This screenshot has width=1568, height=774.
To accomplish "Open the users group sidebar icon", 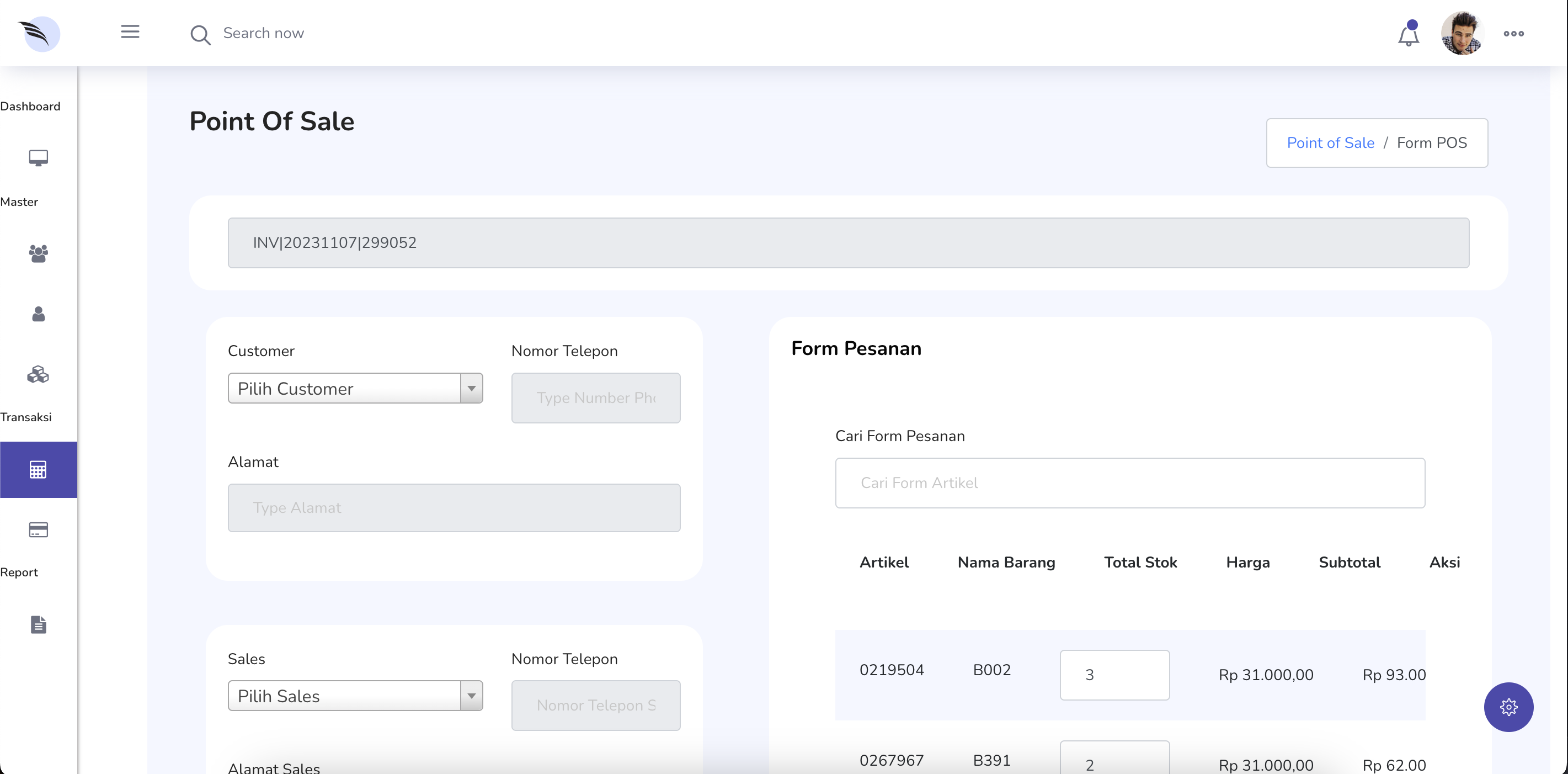I will pyautogui.click(x=39, y=253).
